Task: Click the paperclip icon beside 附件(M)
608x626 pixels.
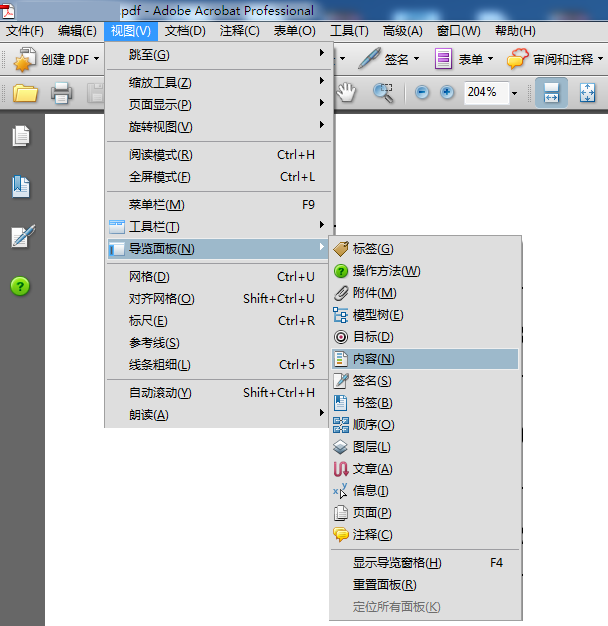Action: point(341,293)
